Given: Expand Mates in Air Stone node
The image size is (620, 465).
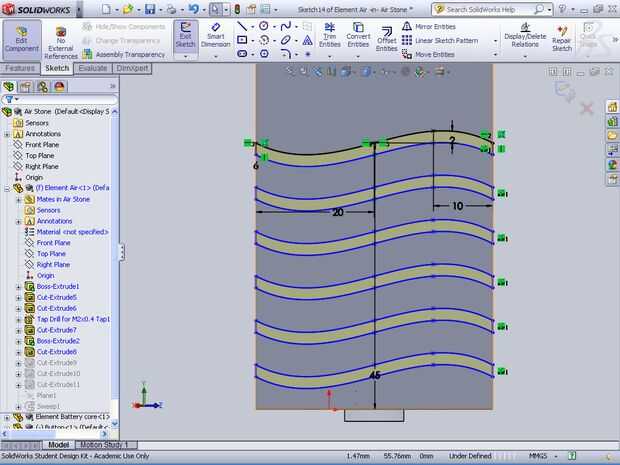Looking at the screenshot, I should 18,200.
